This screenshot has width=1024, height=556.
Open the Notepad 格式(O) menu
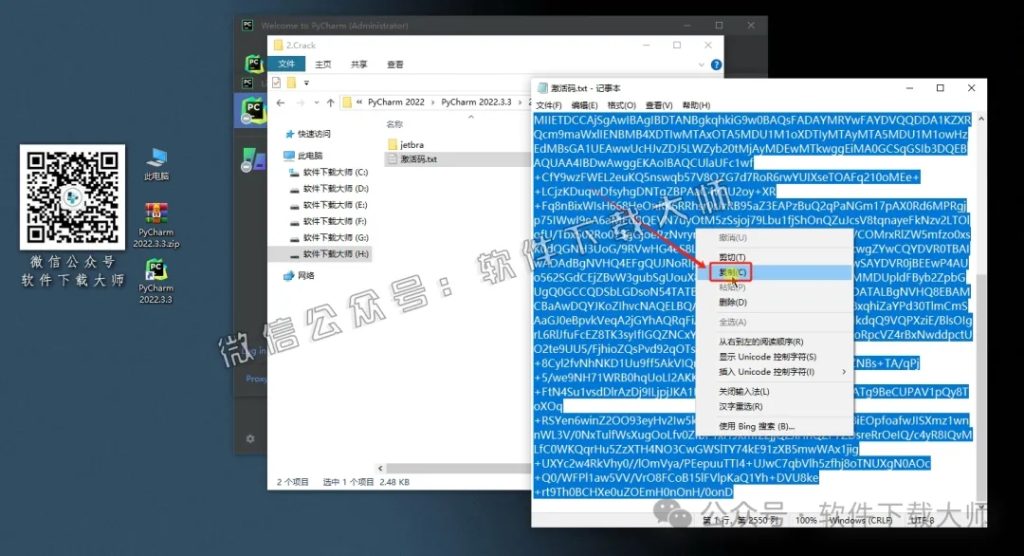coord(621,105)
